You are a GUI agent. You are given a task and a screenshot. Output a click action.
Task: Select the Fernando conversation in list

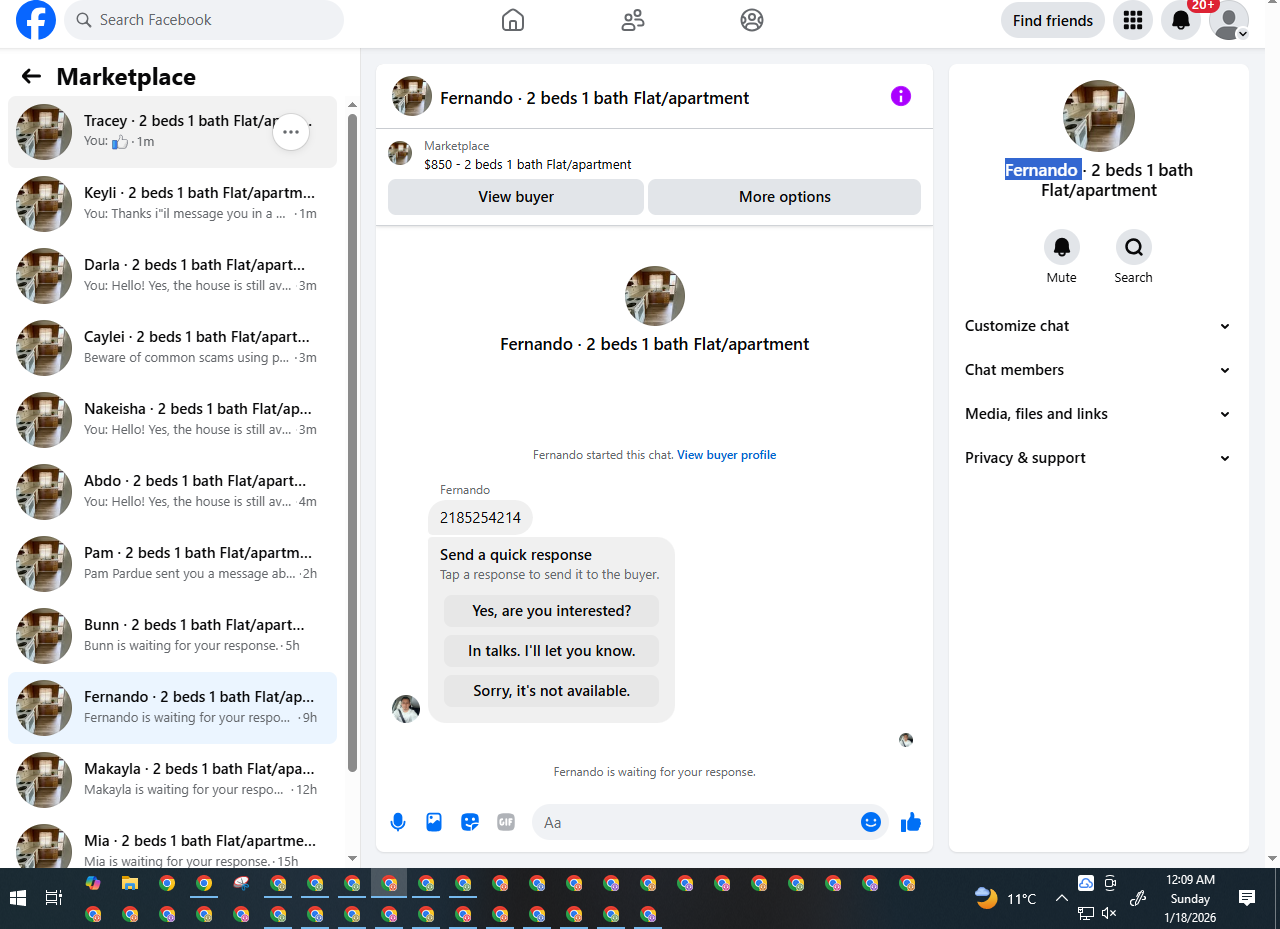(x=172, y=708)
